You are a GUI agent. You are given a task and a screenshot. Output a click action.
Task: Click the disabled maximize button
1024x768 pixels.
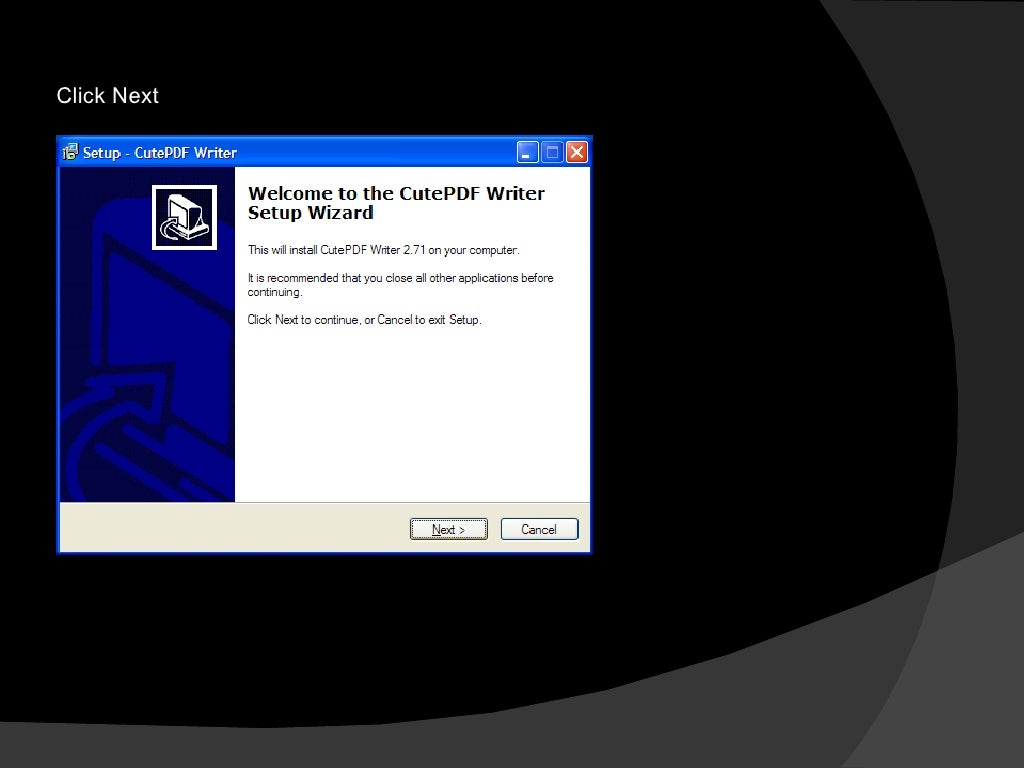552,152
